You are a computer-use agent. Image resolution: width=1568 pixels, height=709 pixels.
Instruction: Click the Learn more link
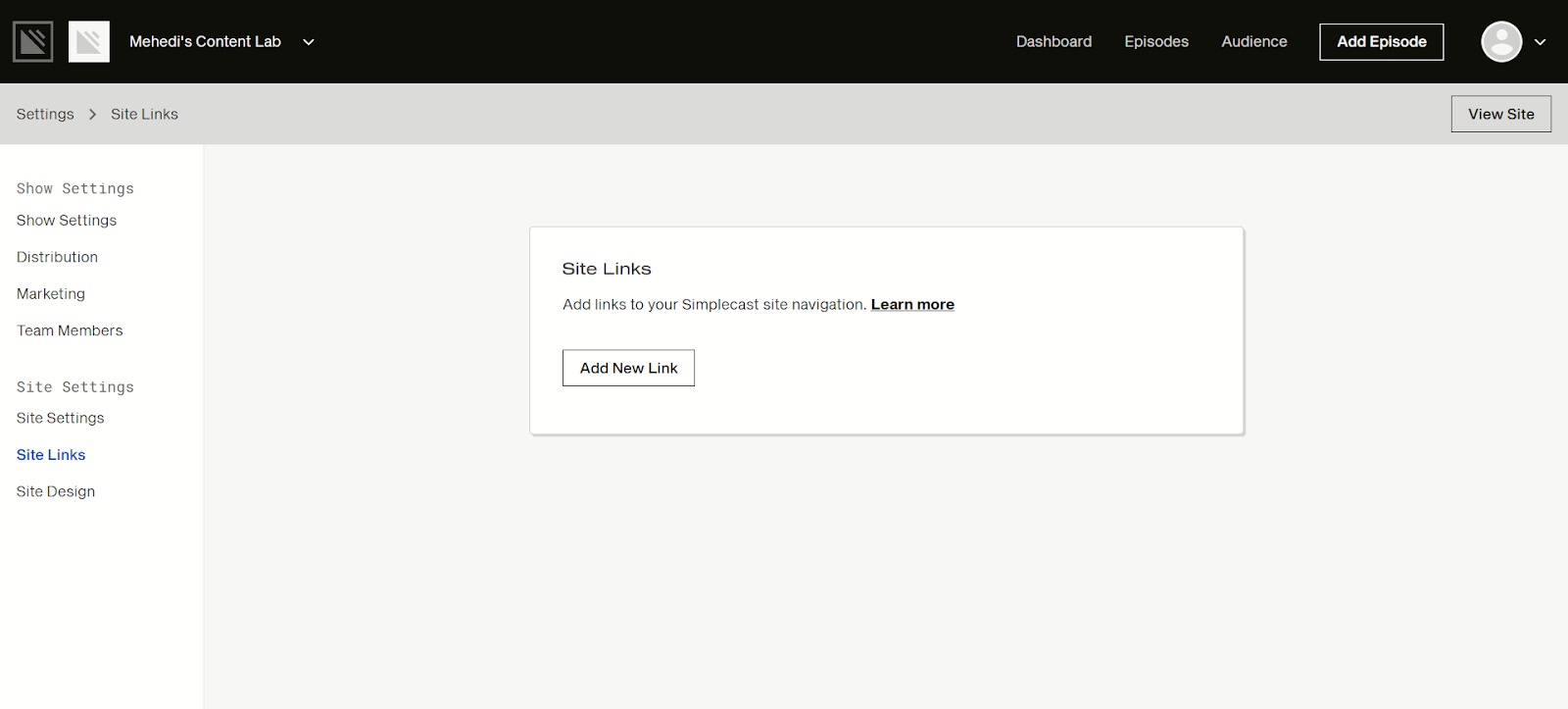(912, 304)
